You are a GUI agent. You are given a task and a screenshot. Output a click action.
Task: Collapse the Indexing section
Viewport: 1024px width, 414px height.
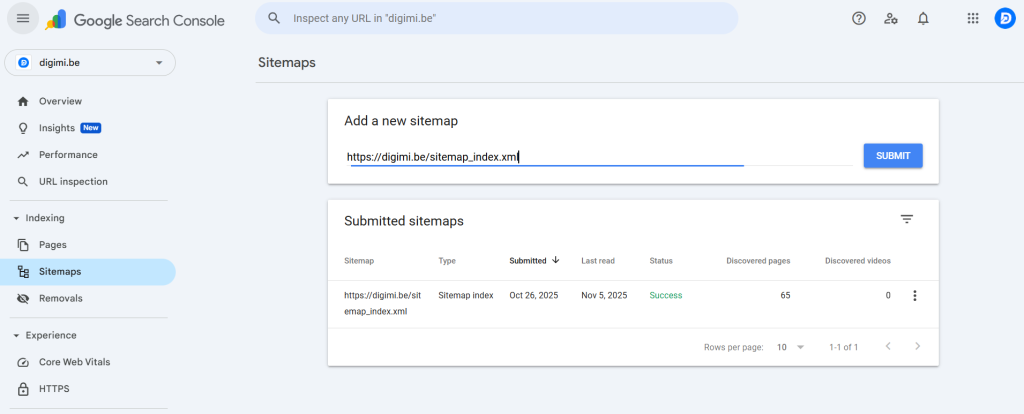tap(16, 218)
